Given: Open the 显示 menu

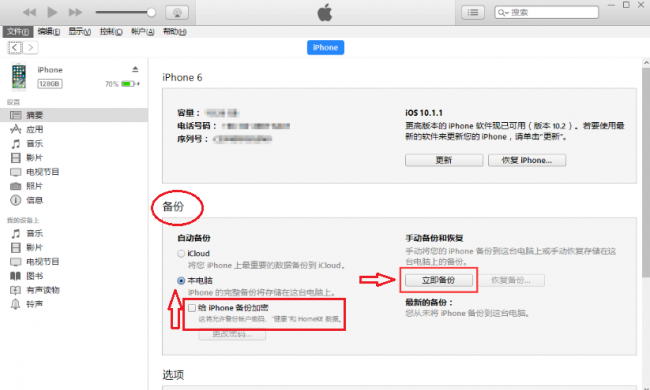Looking at the screenshot, I should (x=80, y=31).
